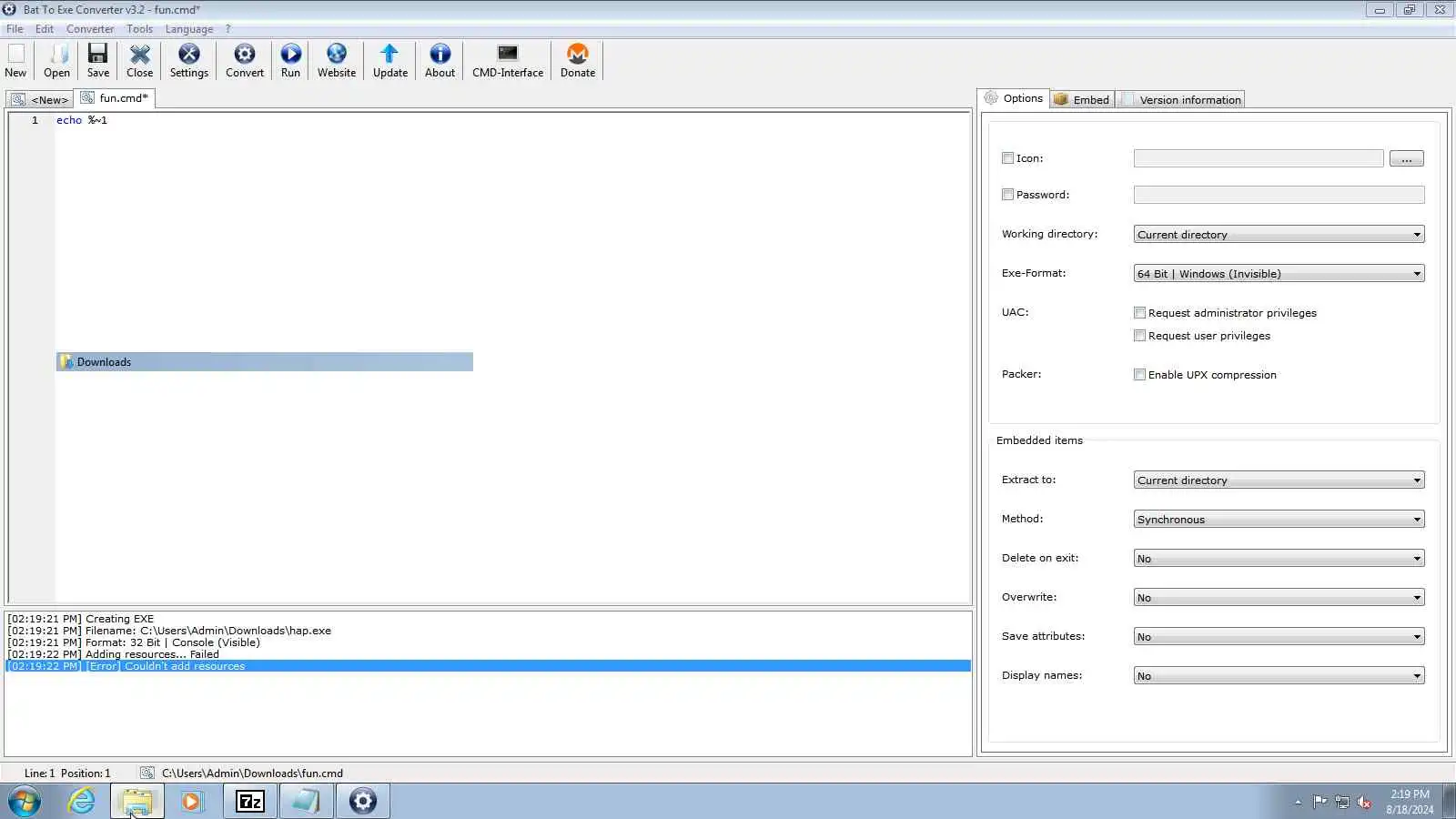Switch to the Version information tab
1456x819 pixels.
[x=1180, y=100]
